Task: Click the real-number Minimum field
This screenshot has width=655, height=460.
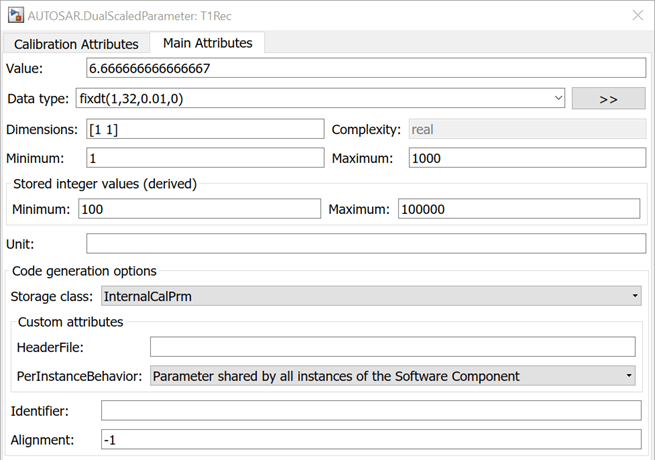Action: [x=205, y=158]
